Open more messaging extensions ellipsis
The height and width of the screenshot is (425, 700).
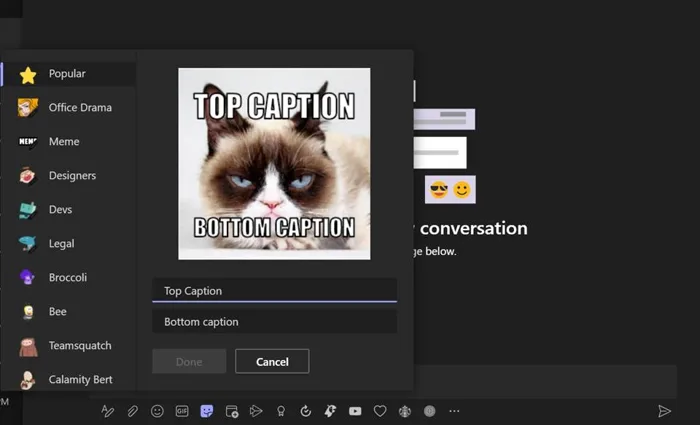[454, 411]
